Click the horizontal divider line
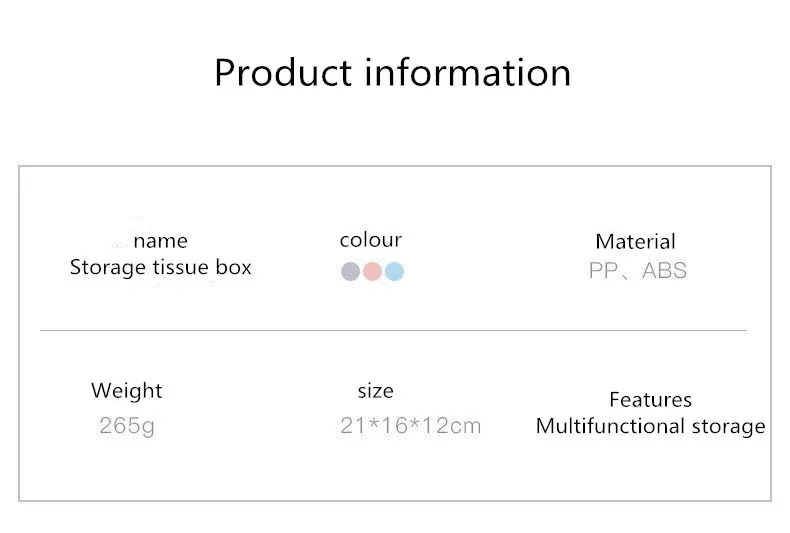Viewport: 790px width, 533px height. (x=393, y=330)
